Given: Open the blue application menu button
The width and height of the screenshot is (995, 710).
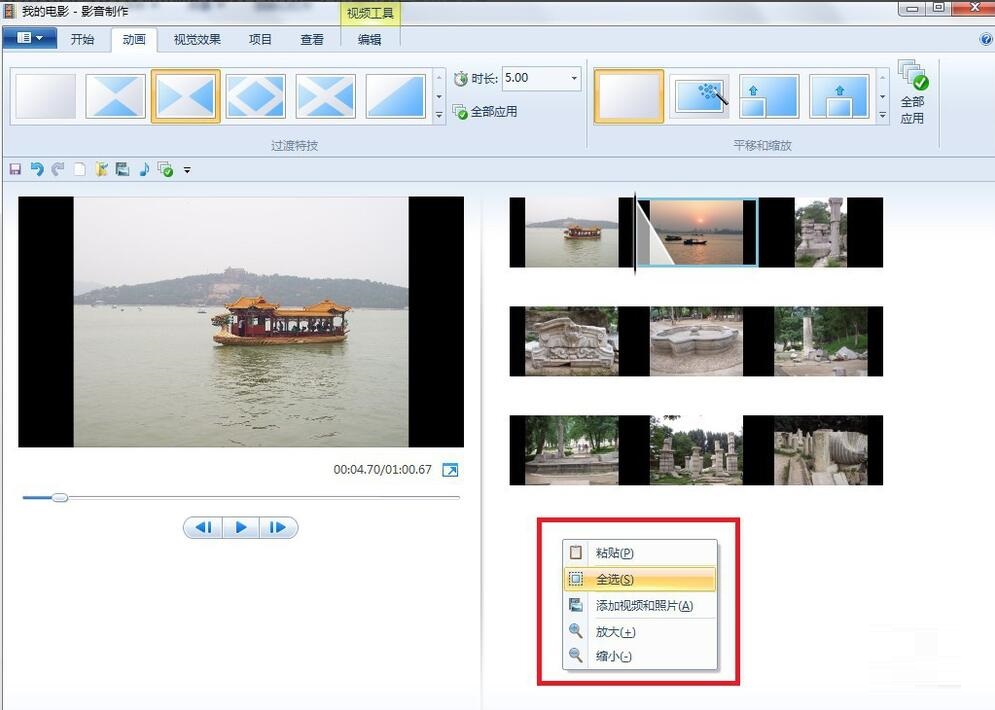Looking at the screenshot, I should pyautogui.click(x=29, y=38).
